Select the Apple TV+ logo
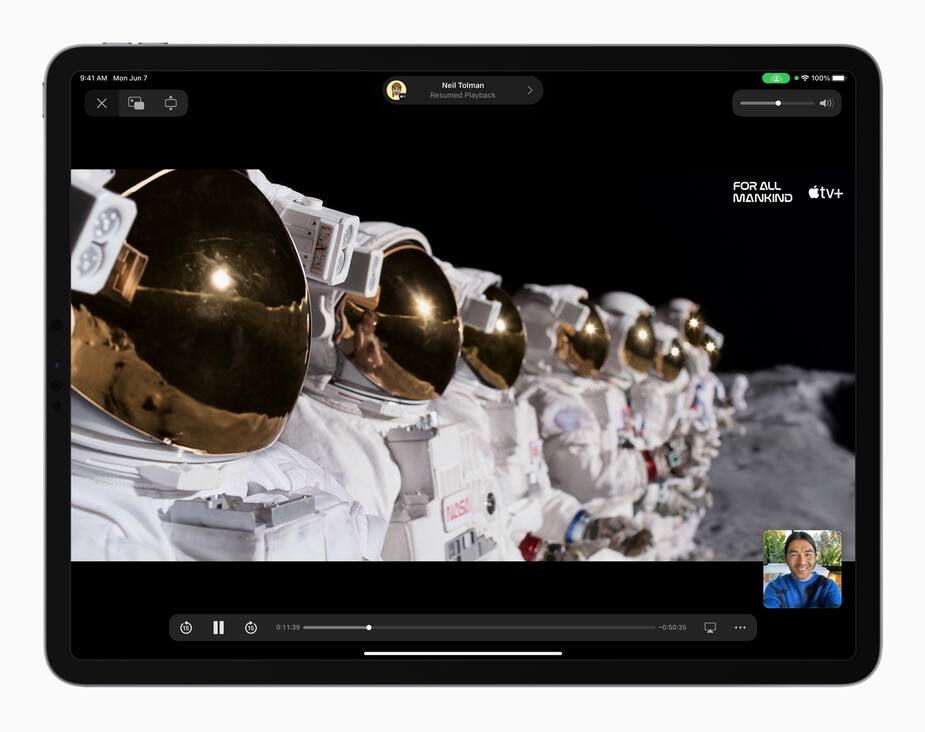This screenshot has height=732, width=925. pyautogui.click(x=824, y=192)
